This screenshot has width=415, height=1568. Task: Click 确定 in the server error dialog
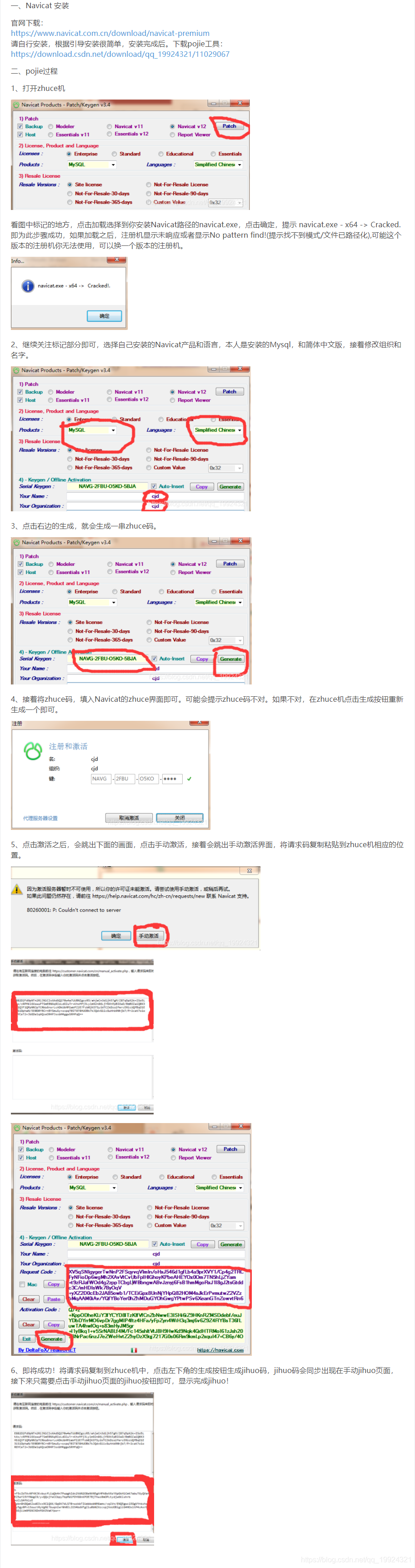click(115, 935)
